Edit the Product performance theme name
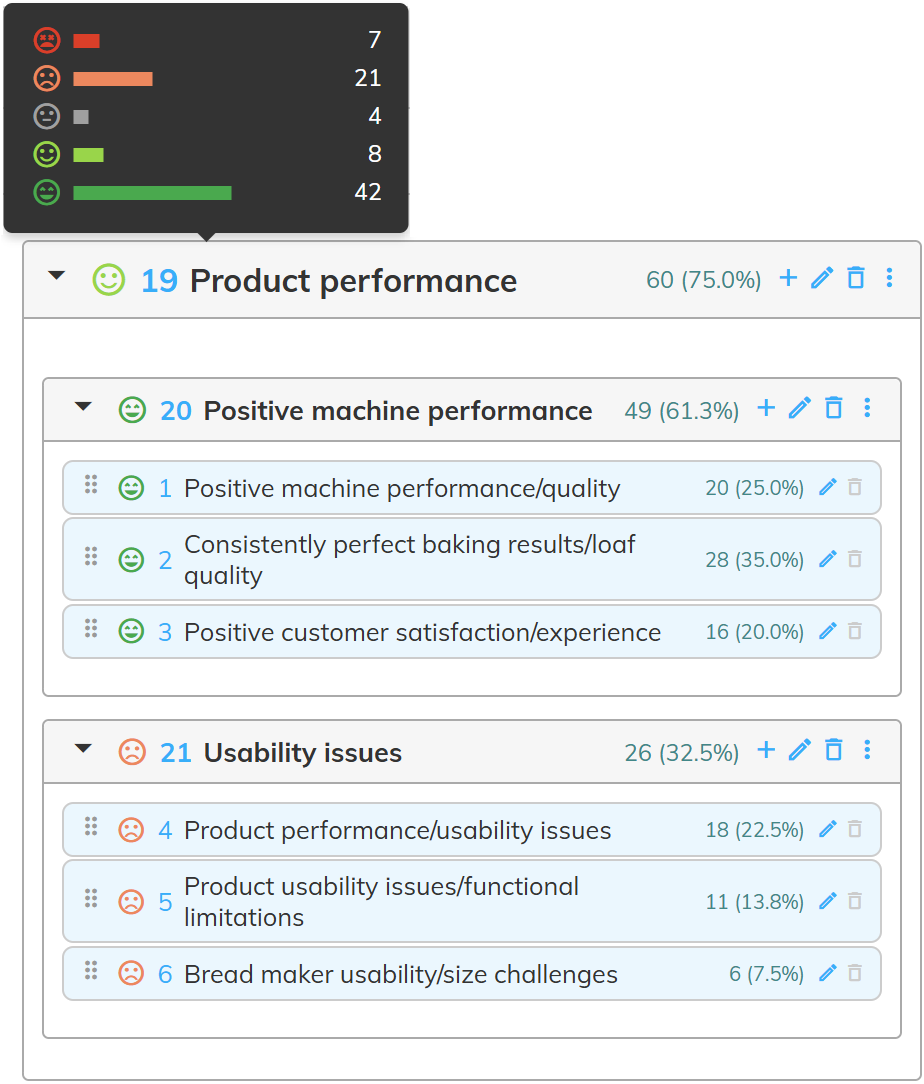The image size is (924, 1084). pyautogui.click(x=822, y=278)
